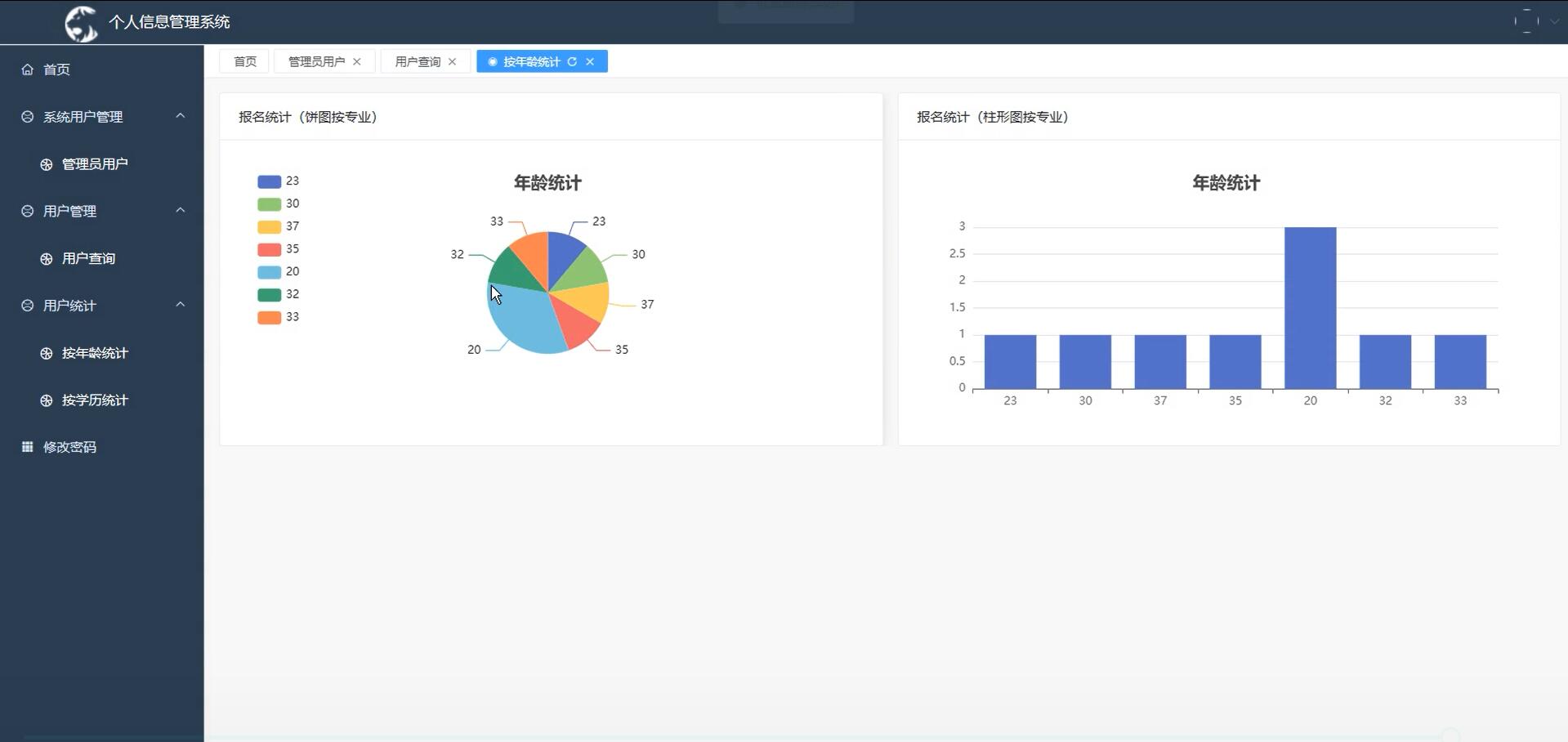Toggle the pie legend entry 35
1568x742 pixels.
[279, 249]
